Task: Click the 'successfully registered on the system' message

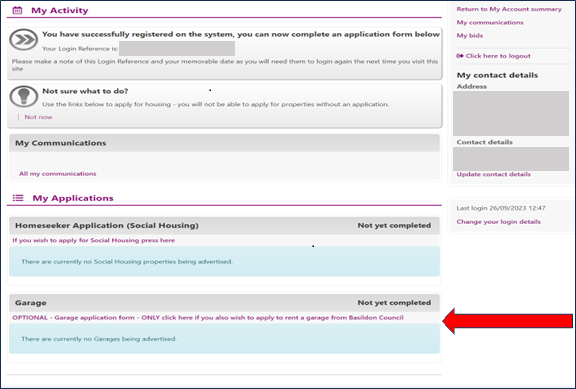Action: click(x=241, y=34)
